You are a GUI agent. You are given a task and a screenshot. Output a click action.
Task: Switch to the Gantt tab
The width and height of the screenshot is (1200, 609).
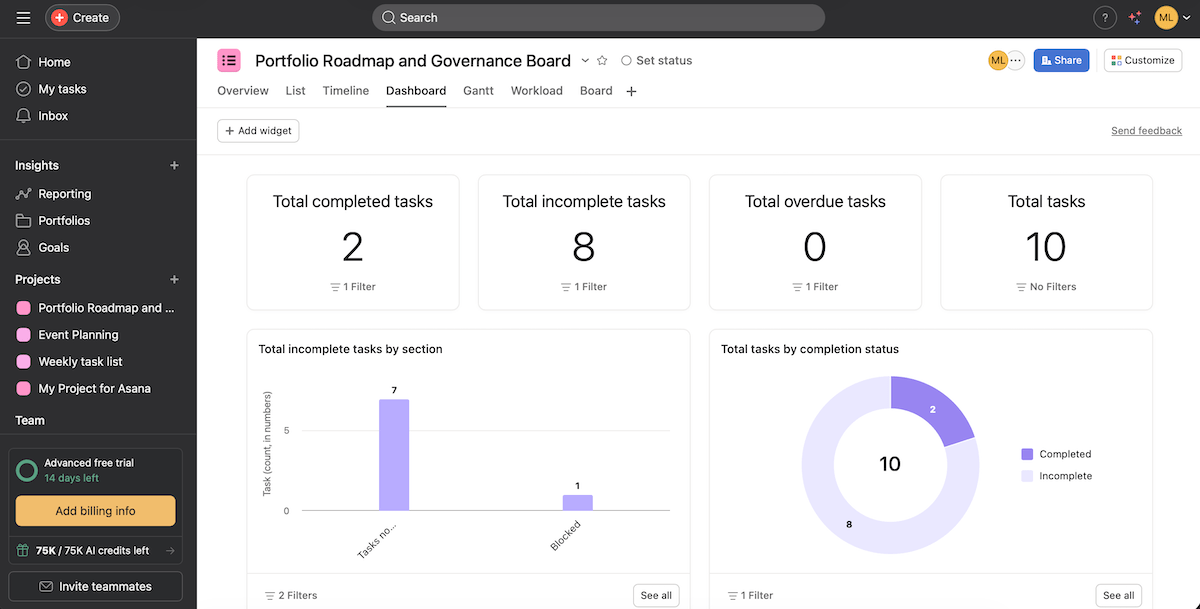478,90
